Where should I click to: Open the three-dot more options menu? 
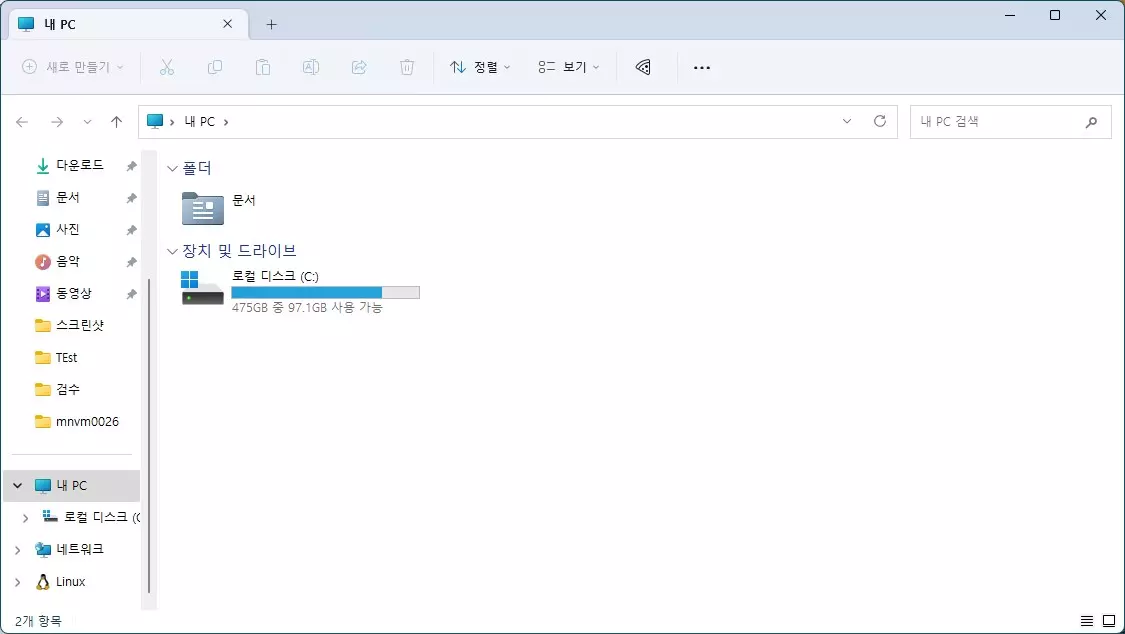[x=702, y=67]
